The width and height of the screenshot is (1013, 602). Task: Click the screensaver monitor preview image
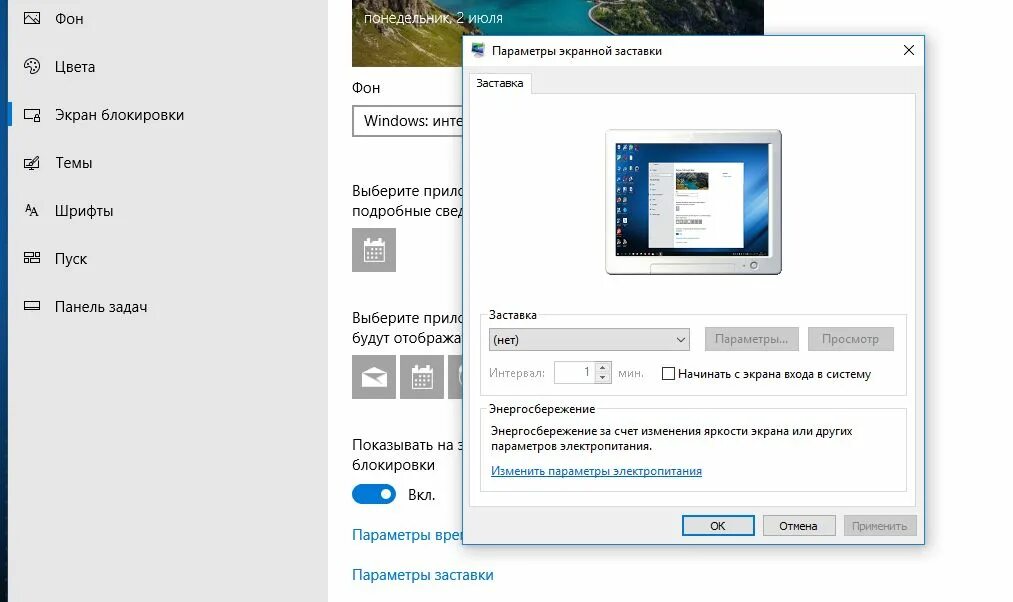click(x=693, y=202)
